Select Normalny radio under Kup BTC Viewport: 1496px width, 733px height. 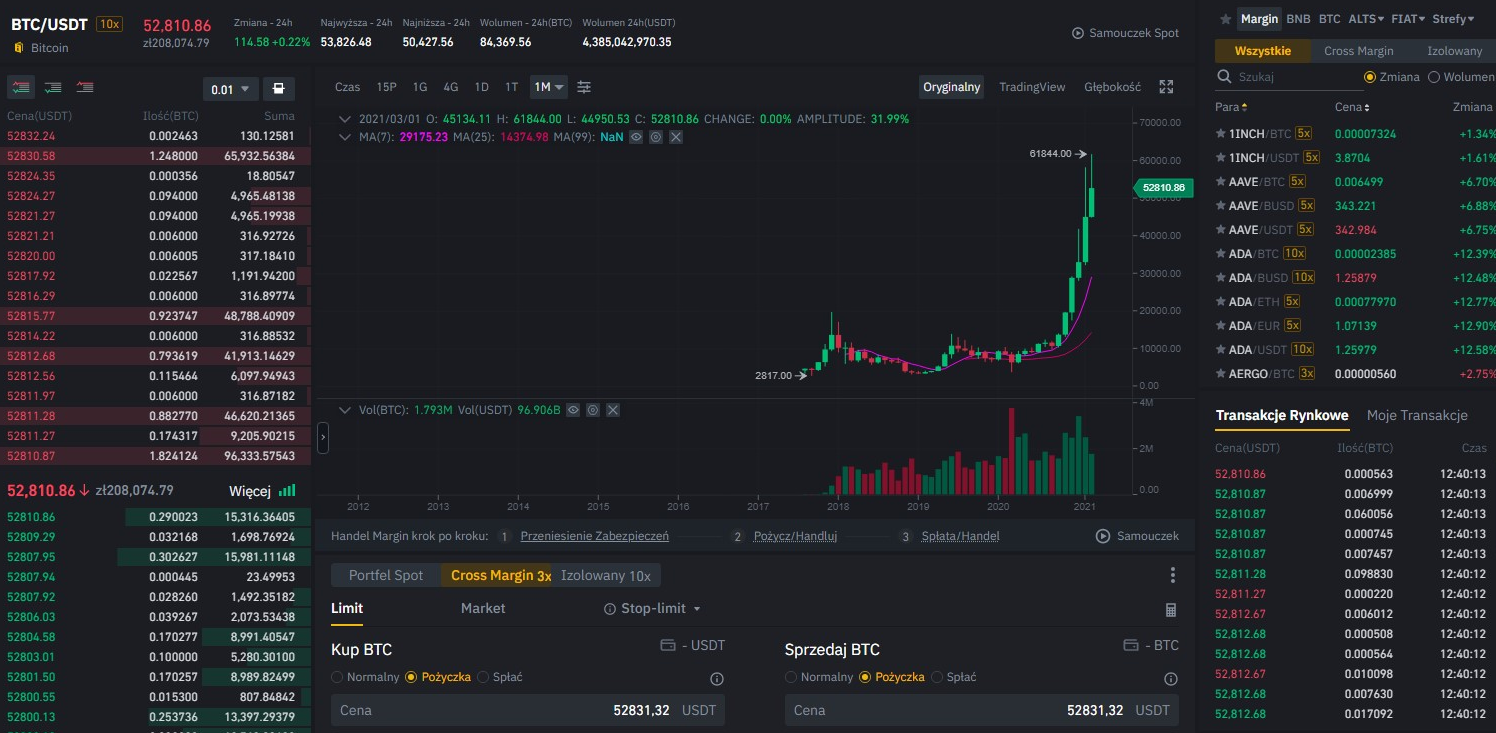coord(337,677)
